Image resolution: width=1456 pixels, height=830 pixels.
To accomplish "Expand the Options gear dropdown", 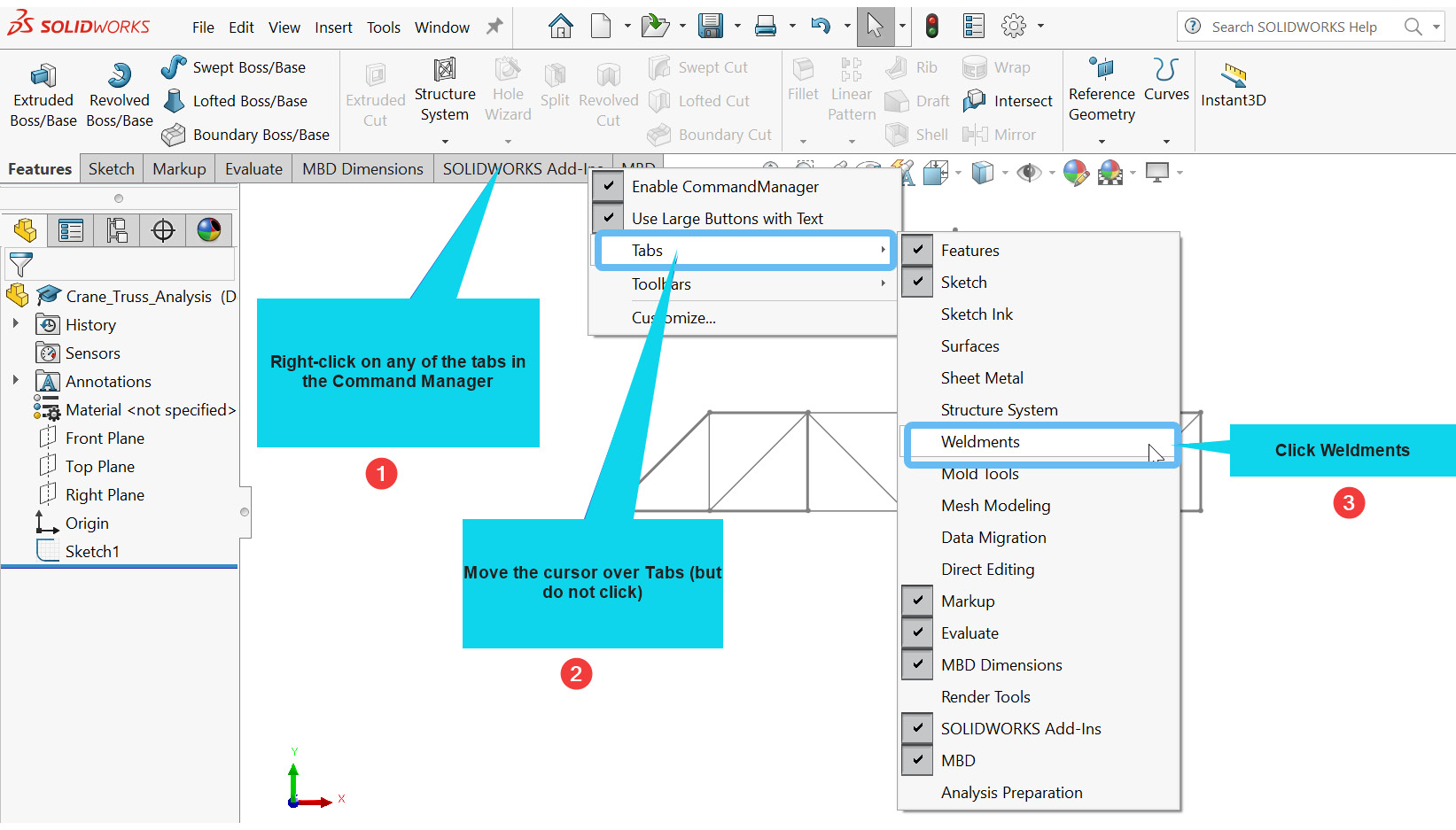I will click(1040, 27).
